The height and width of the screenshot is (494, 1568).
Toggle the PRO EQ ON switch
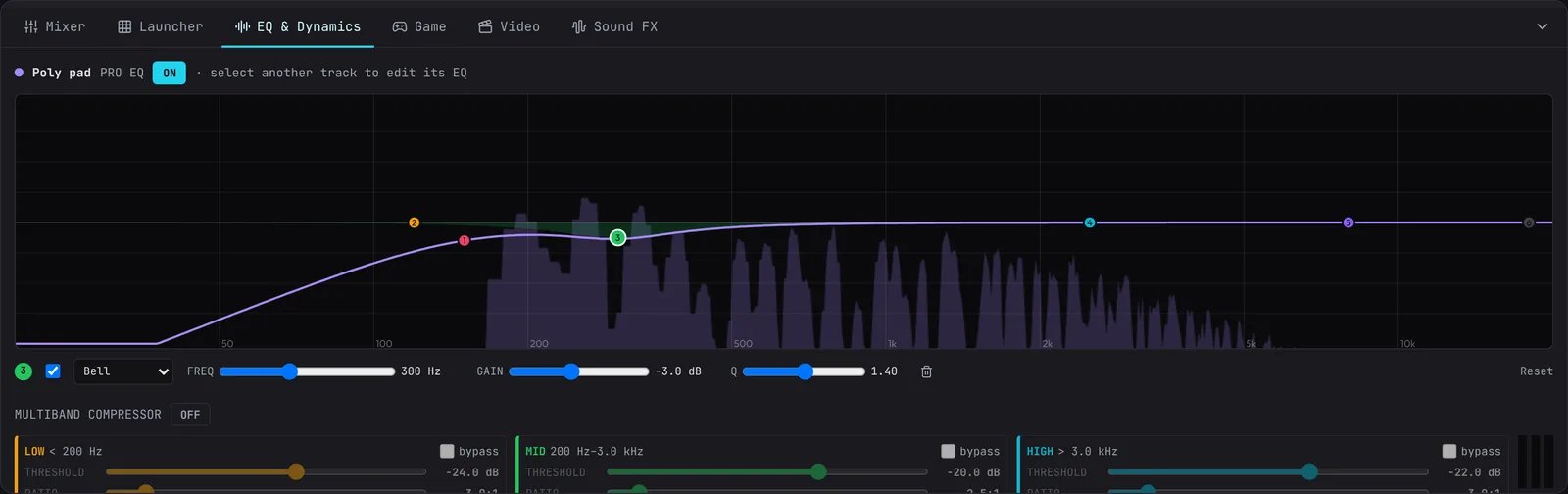point(170,73)
